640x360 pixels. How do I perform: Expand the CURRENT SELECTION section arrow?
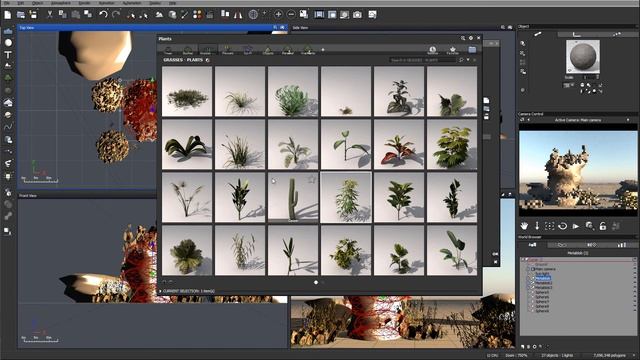click(x=160, y=291)
